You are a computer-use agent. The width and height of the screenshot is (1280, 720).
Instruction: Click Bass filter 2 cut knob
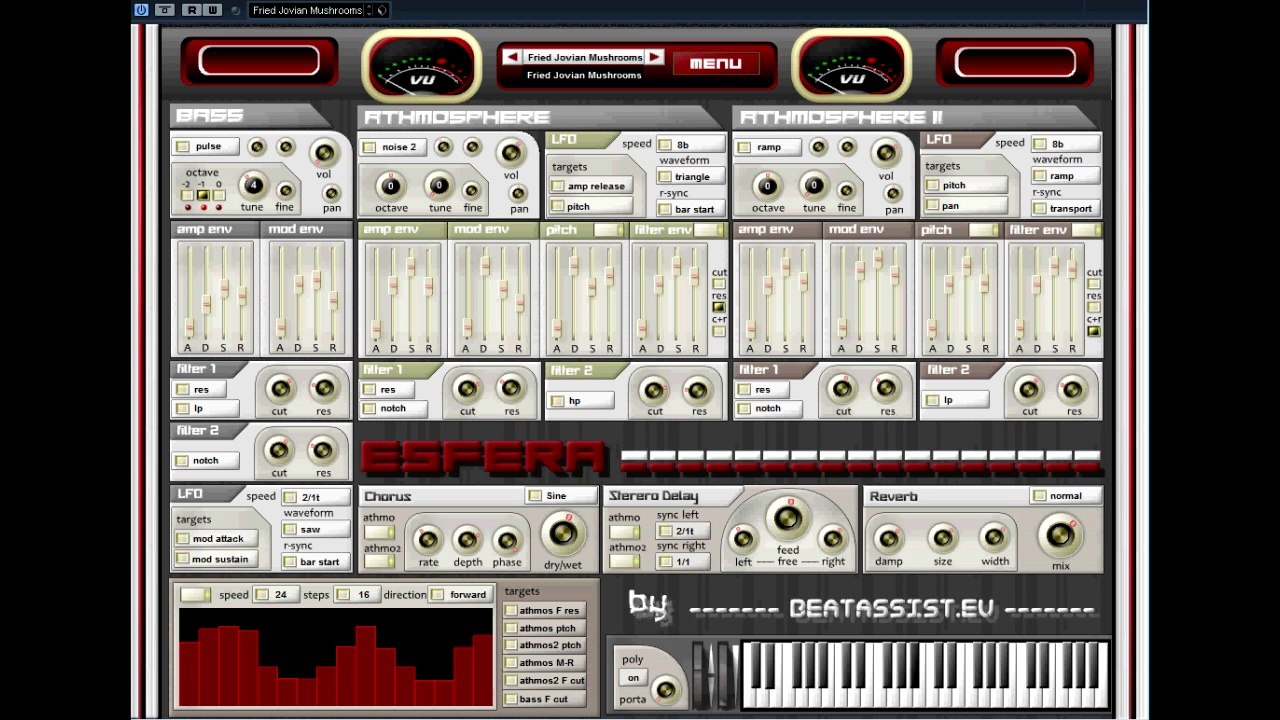(x=279, y=450)
